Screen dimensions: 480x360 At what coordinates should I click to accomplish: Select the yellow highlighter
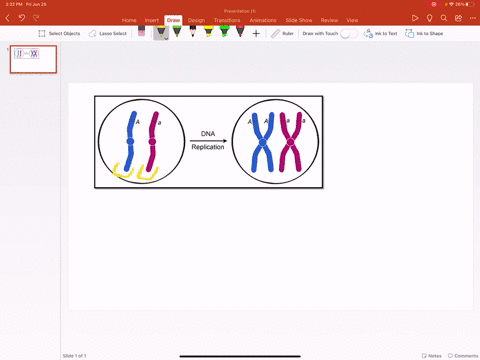(209, 32)
